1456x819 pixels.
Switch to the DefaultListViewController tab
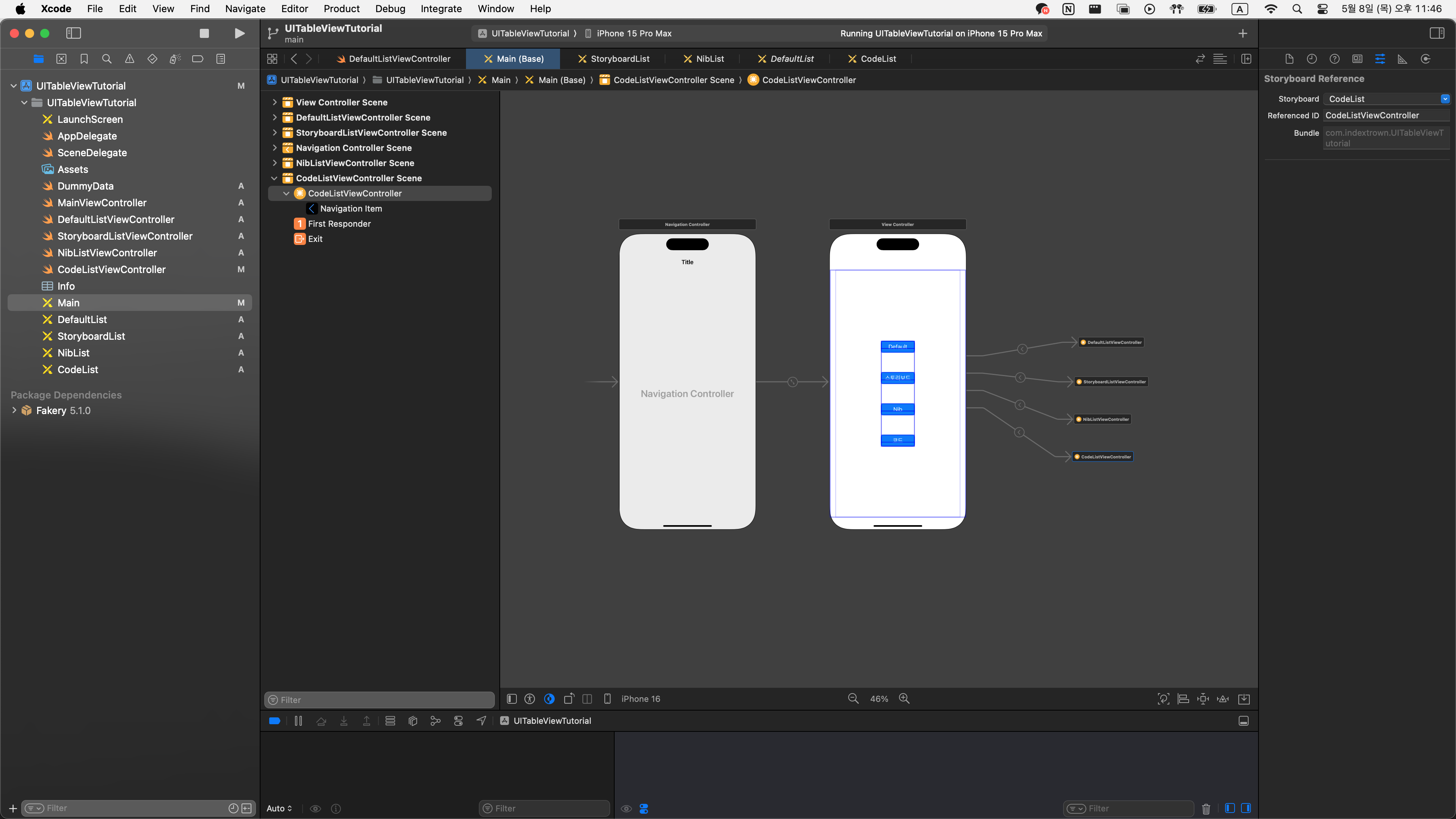click(394, 59)
